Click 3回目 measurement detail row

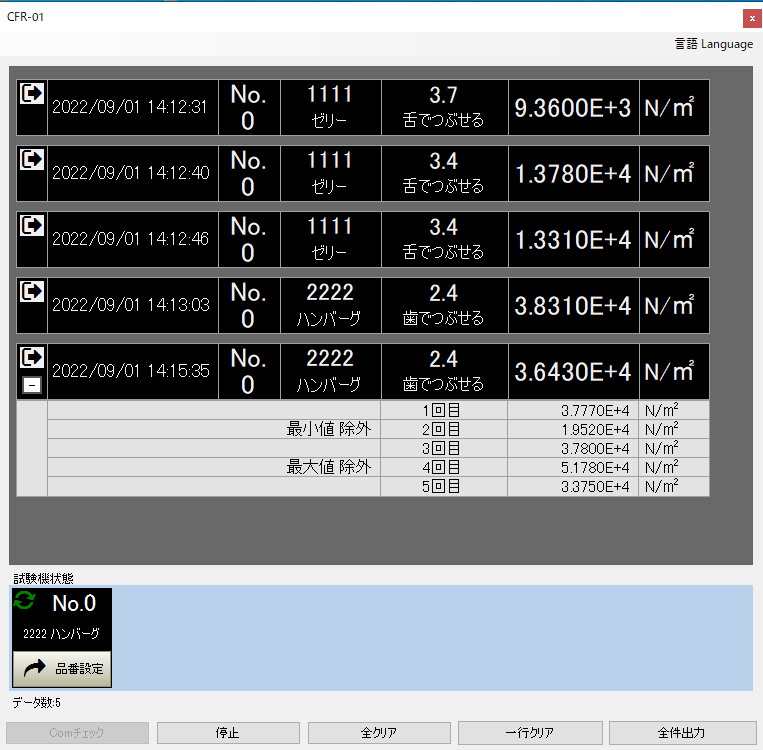pos(378,448)
